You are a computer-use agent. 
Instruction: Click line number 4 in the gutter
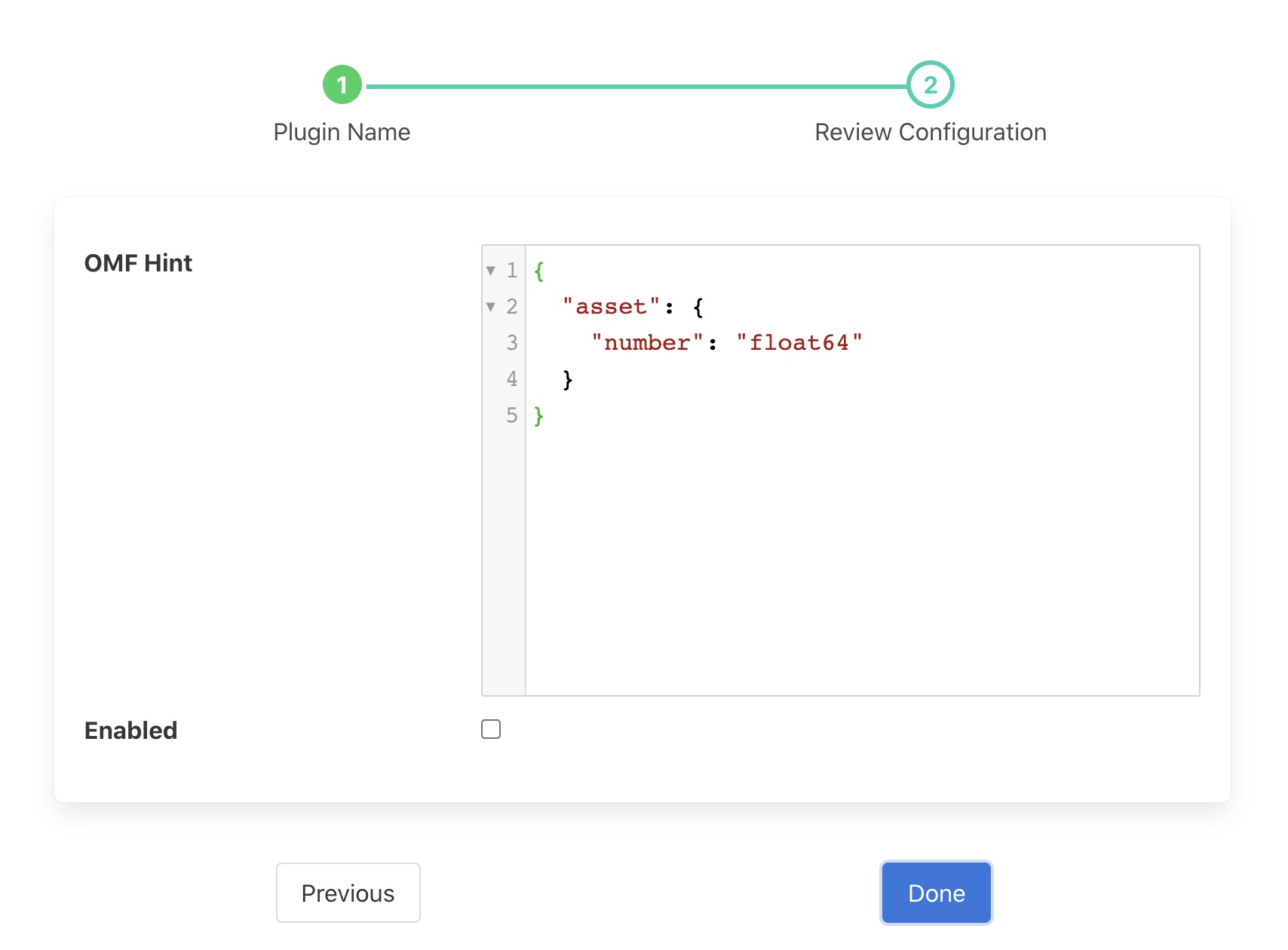point(511,379)
